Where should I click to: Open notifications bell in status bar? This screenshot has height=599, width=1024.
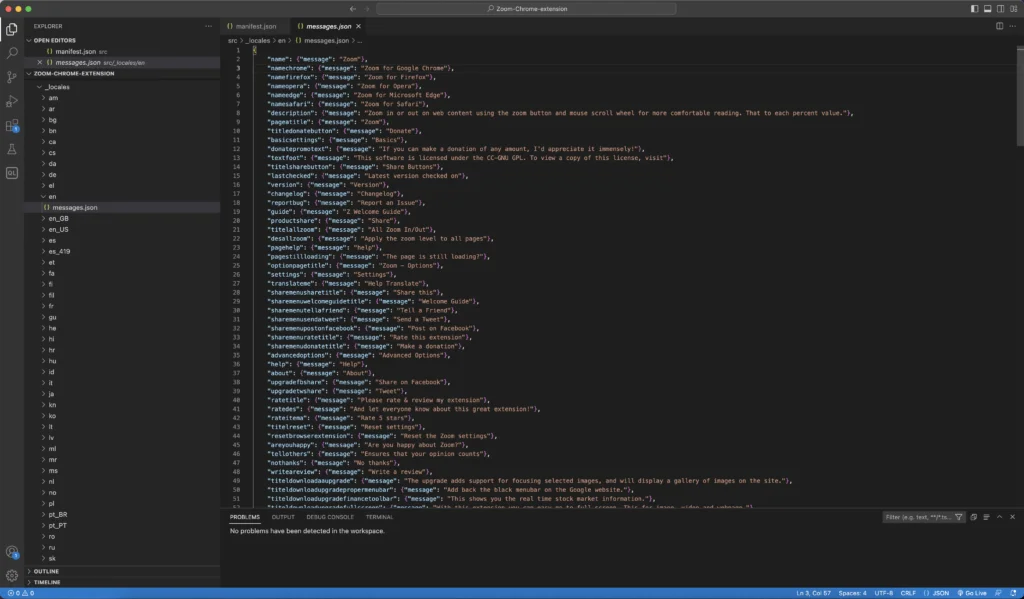coord(1013,593)
